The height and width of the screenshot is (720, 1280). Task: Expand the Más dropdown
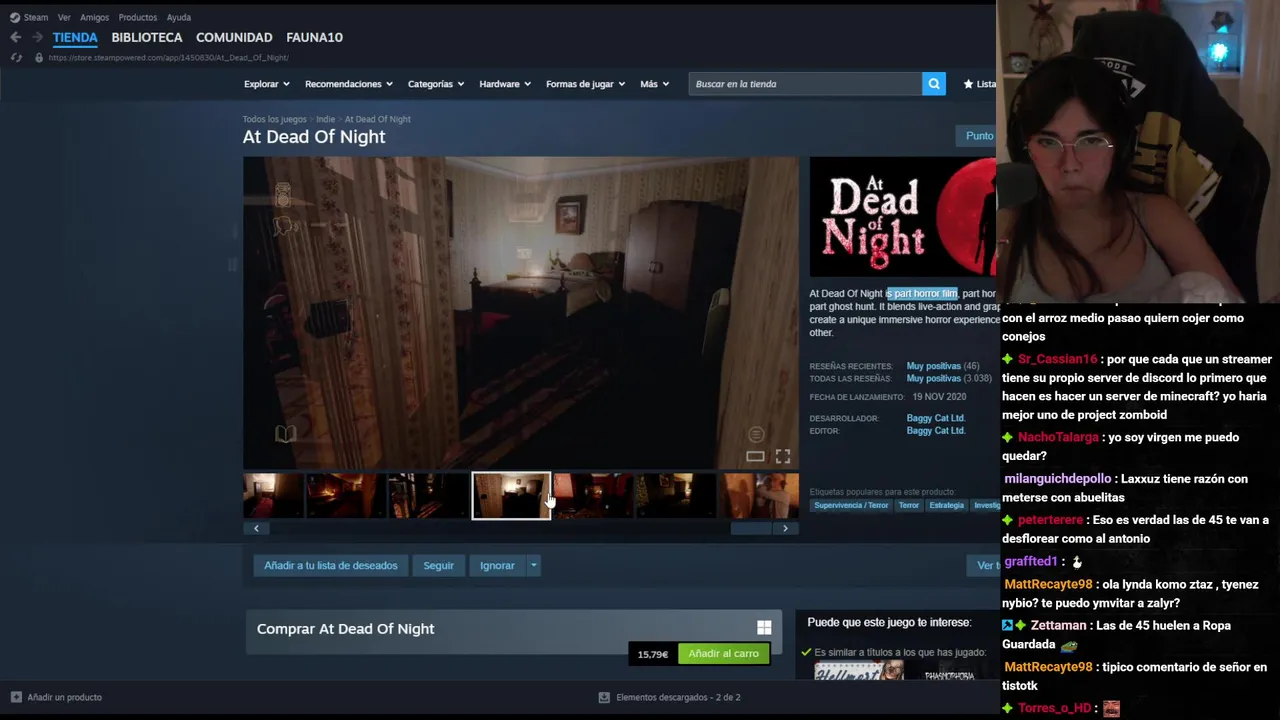coord(654,84)
